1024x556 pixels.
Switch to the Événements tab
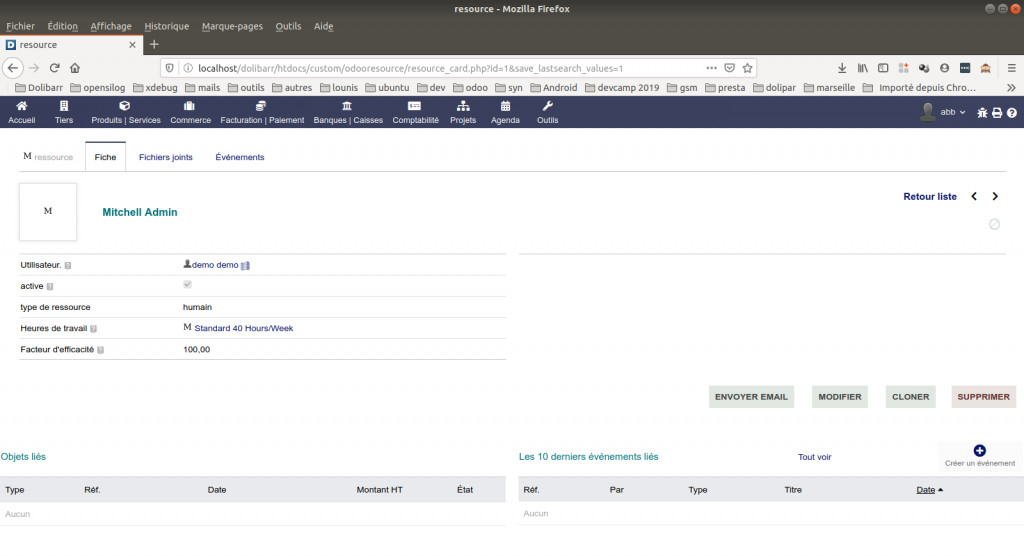pos(240,157)
